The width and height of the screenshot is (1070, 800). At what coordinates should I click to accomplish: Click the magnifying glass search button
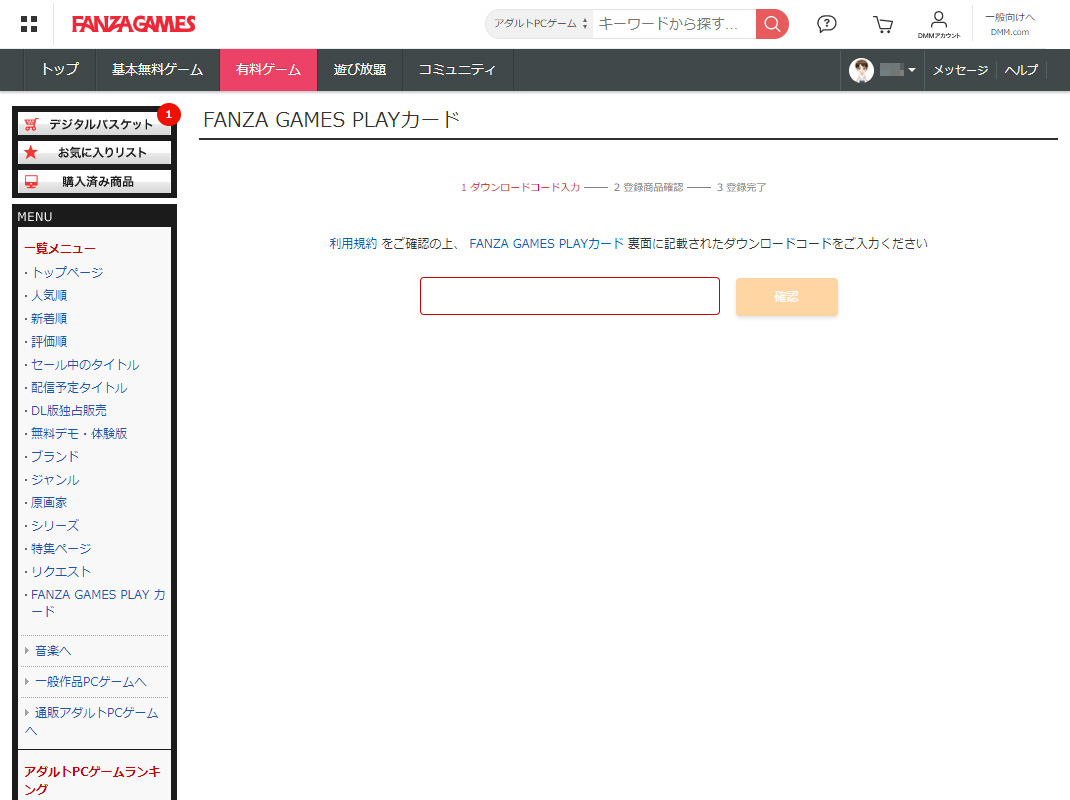click(x=772, y=24)
